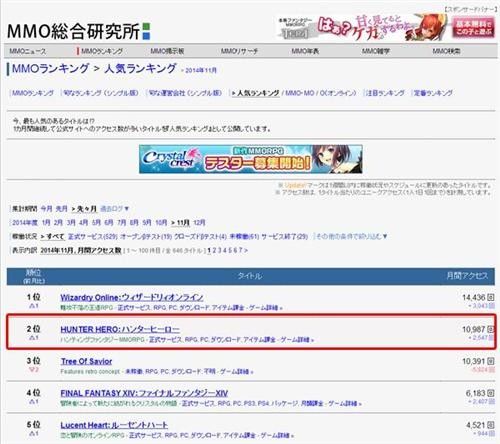Open the MMO掲示板 menu item
This screenshot has width=500, height=444.
tap(167, 51)
